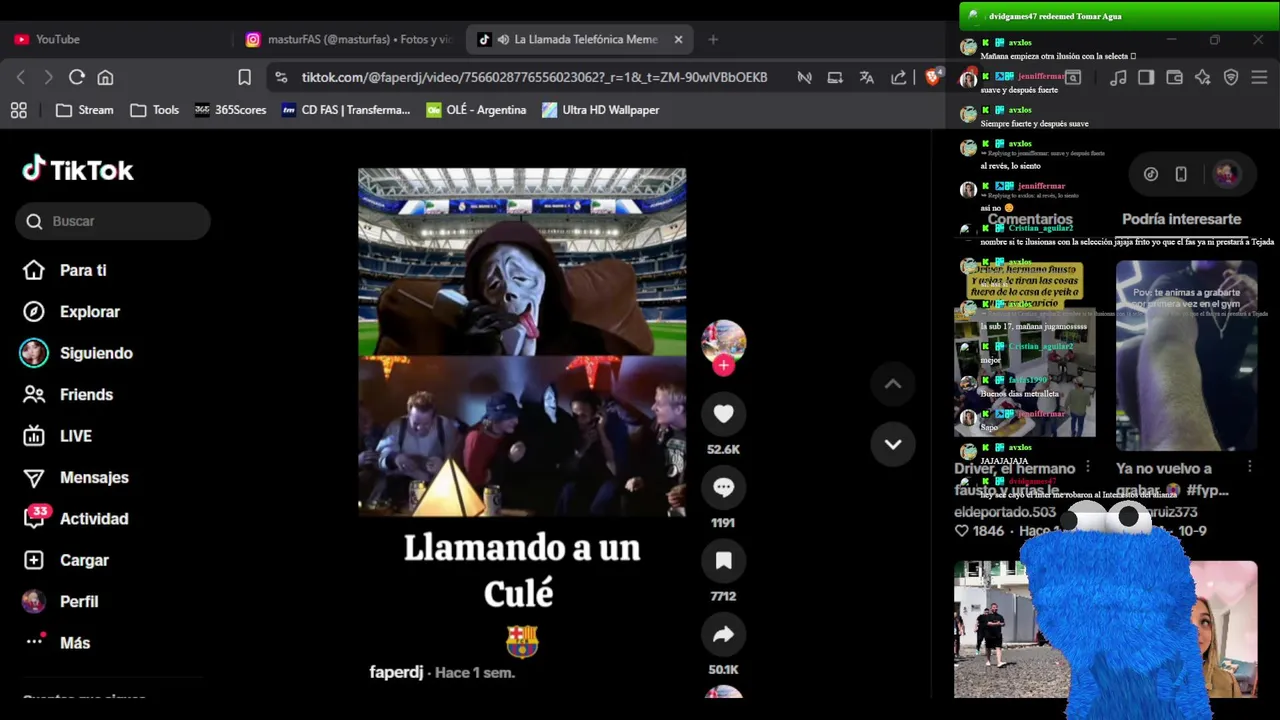Click the TikTok logo
Viewport: 1280px width, 720px height.
pos(78,170)
